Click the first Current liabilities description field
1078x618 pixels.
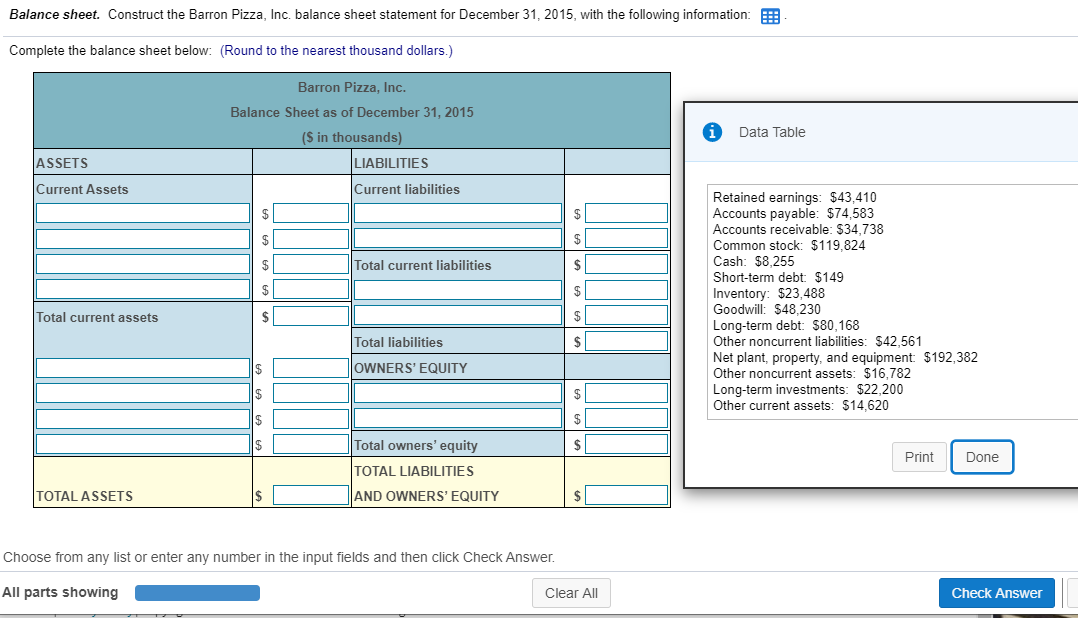pos(458,212)
